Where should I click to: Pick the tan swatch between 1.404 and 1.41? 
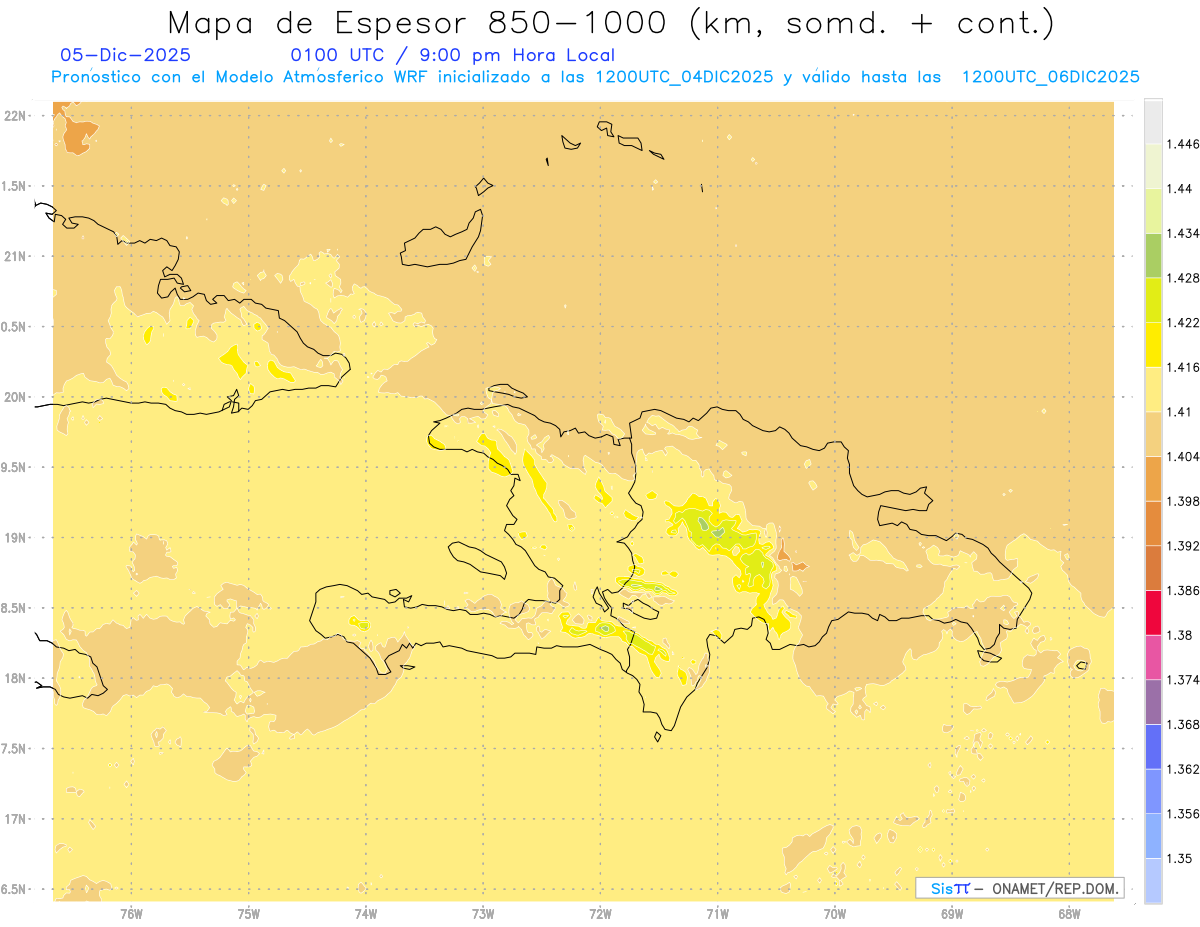pyautogui.click(x=1153, y=434)
